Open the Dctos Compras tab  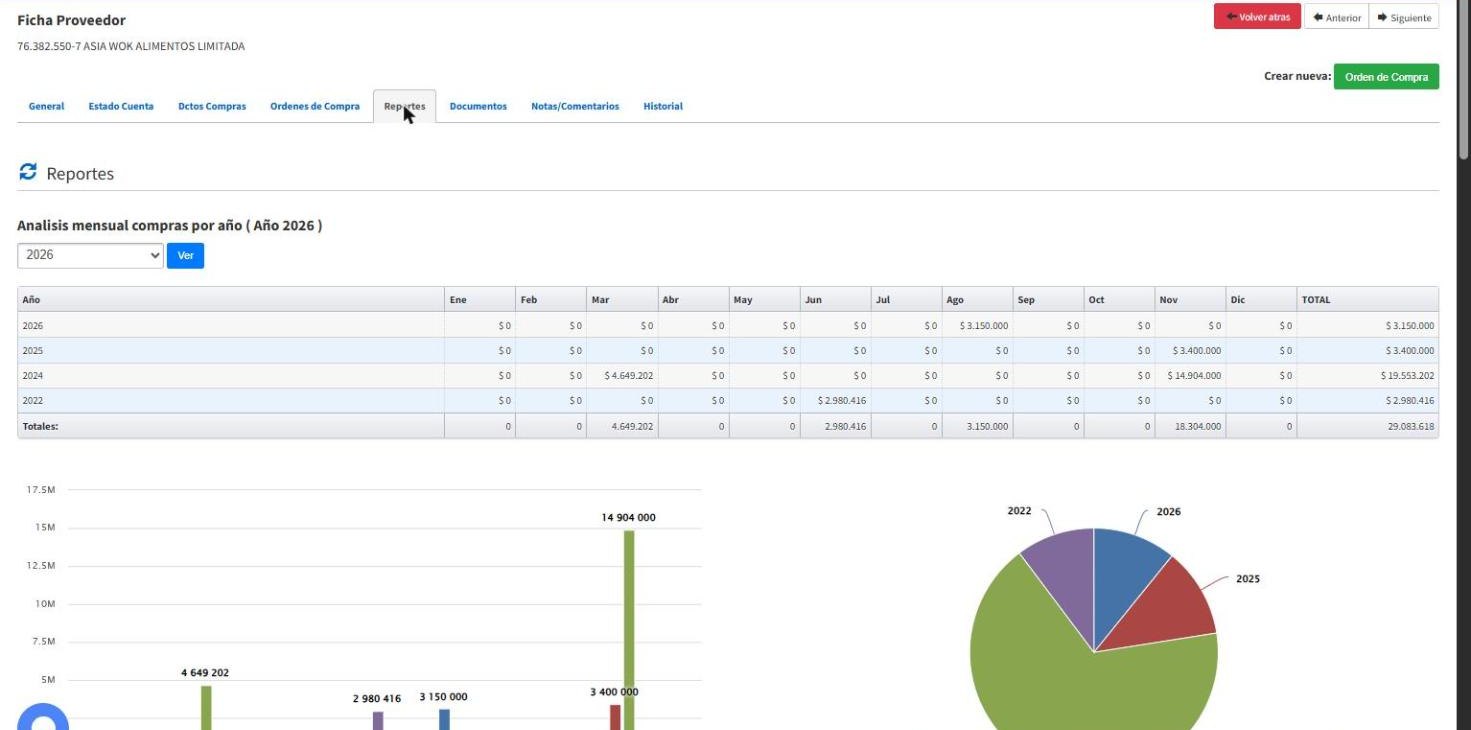[x=212, y=106]
